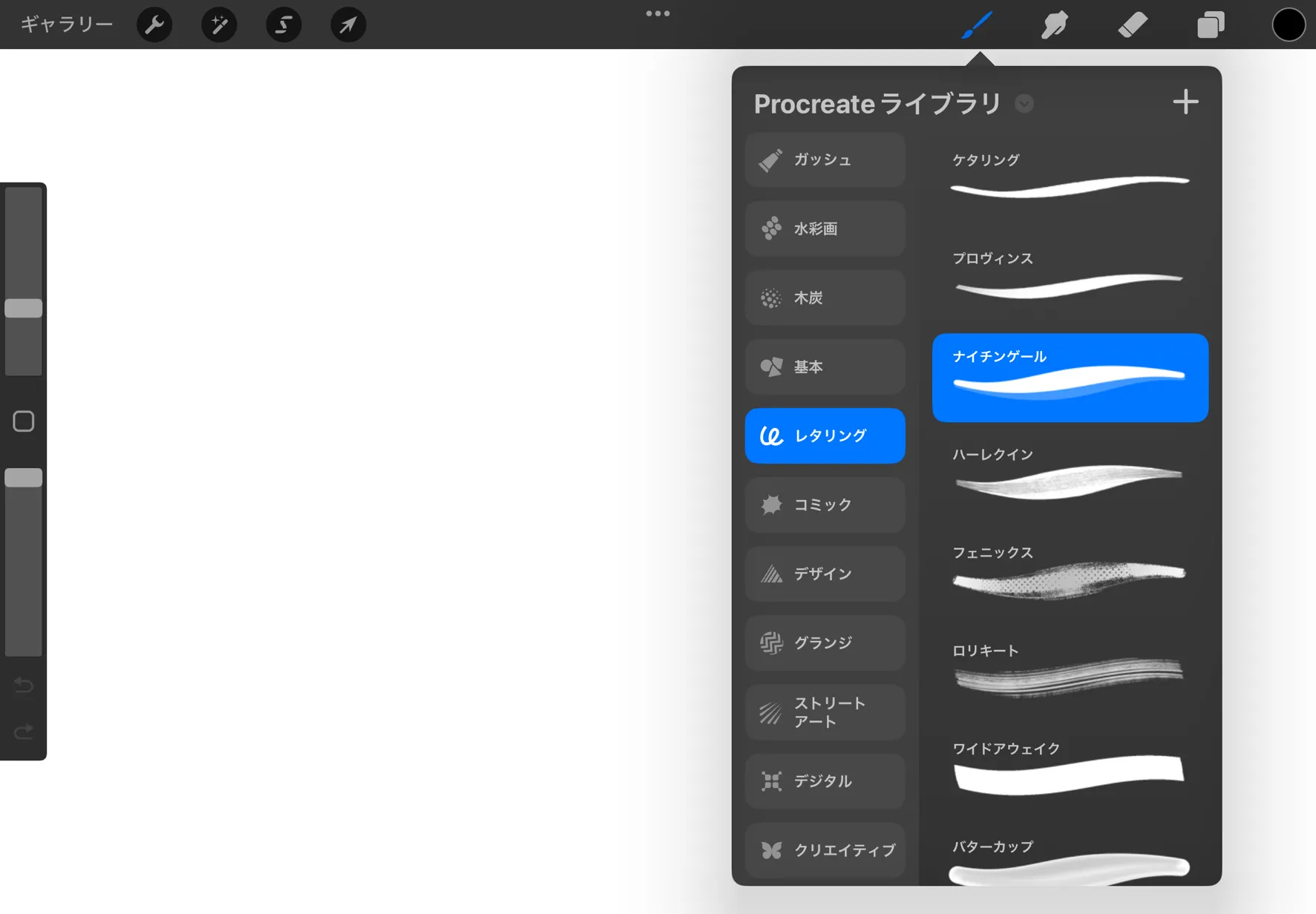
Task: Select the ストリートアート brush category
Action: (825, 712)
